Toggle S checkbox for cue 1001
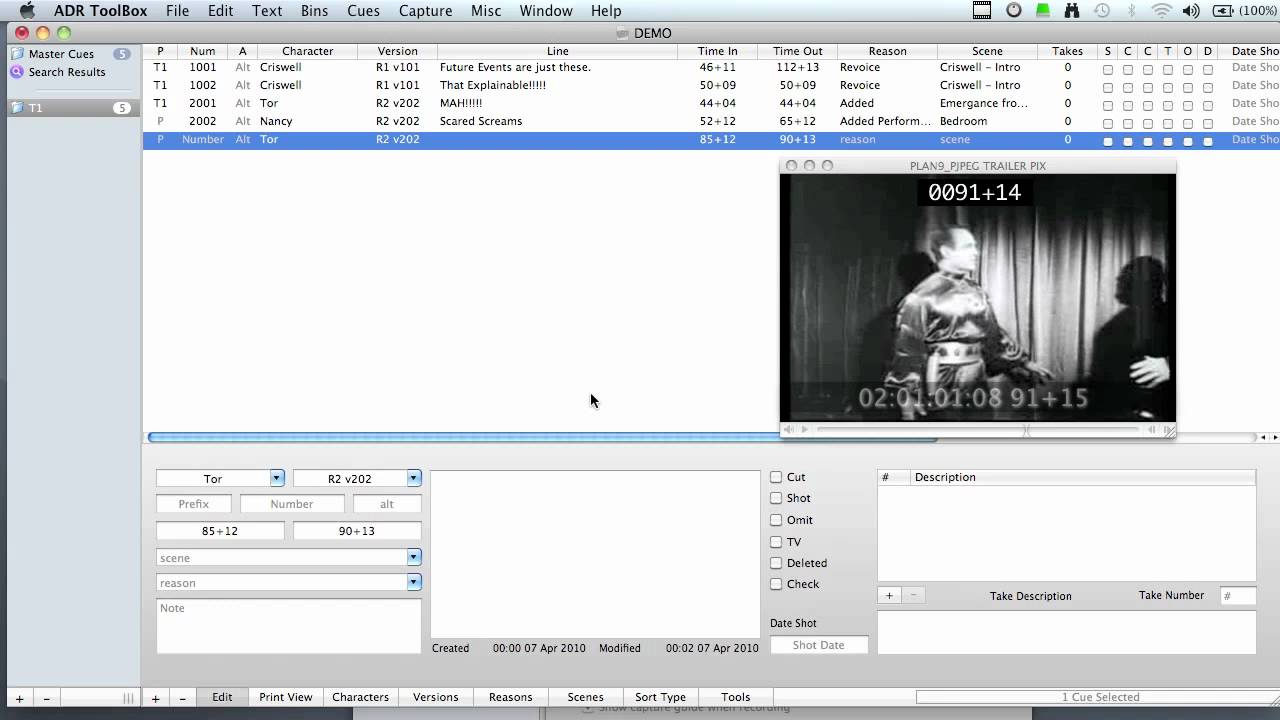The image size is (1280, 720). pyautogui.click(x=1108, y=69)
